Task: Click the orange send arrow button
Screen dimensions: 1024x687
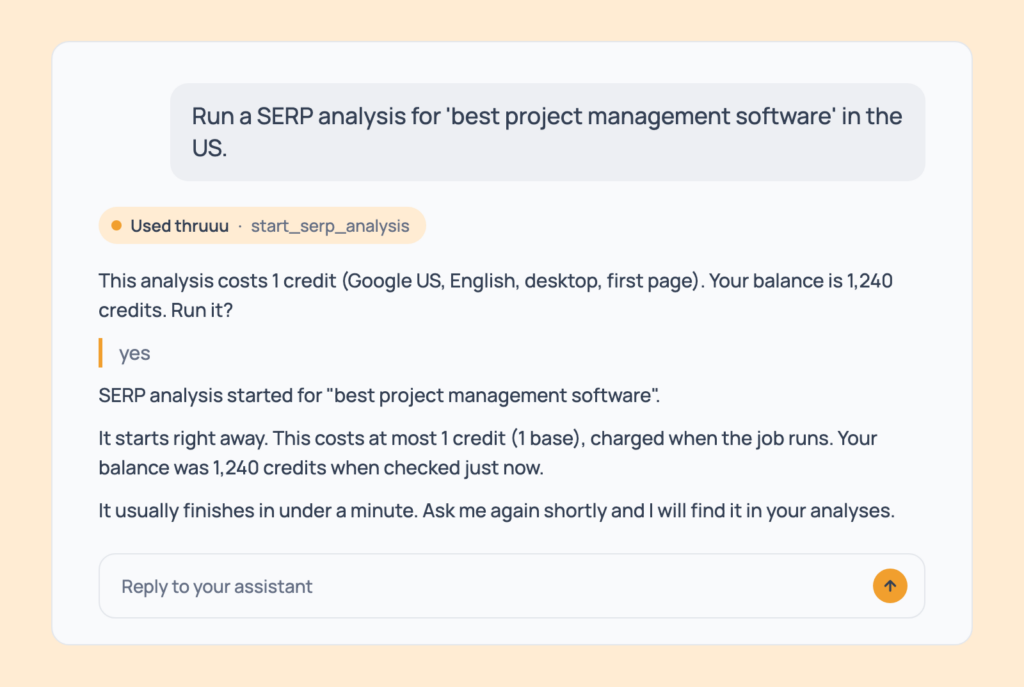Action: point(889,586)
